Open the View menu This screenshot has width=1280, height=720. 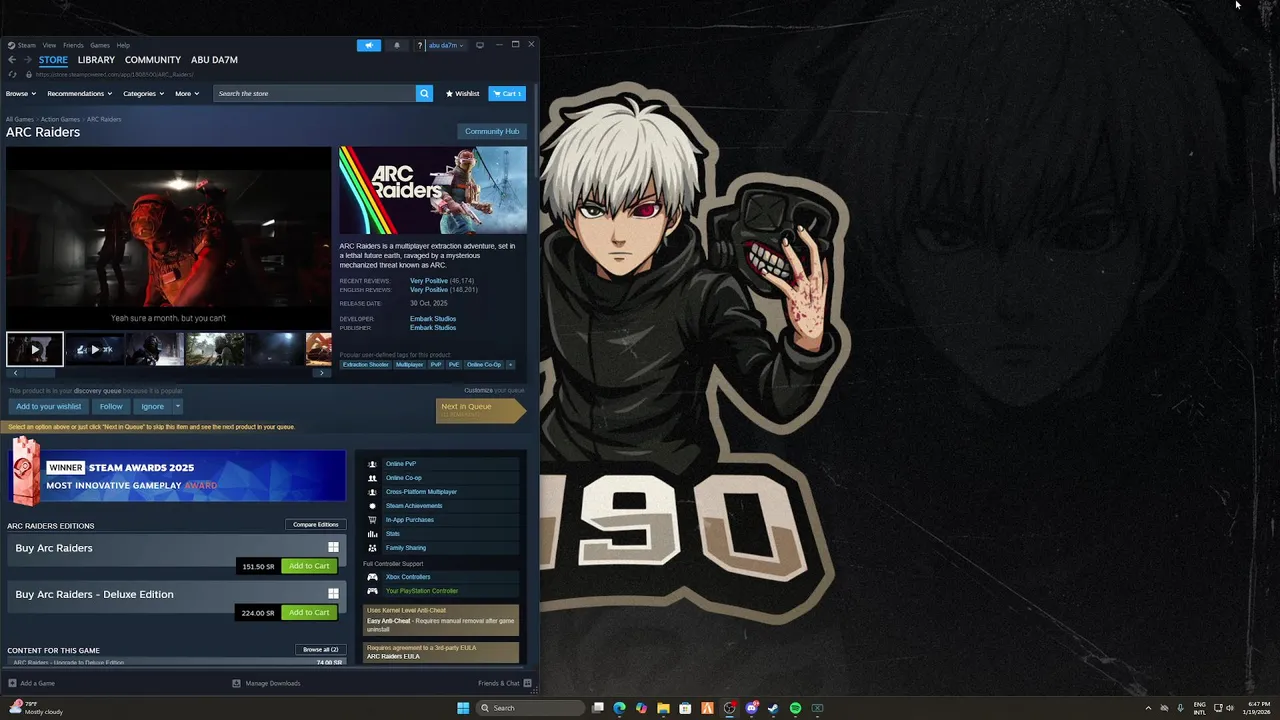[49, 45]
